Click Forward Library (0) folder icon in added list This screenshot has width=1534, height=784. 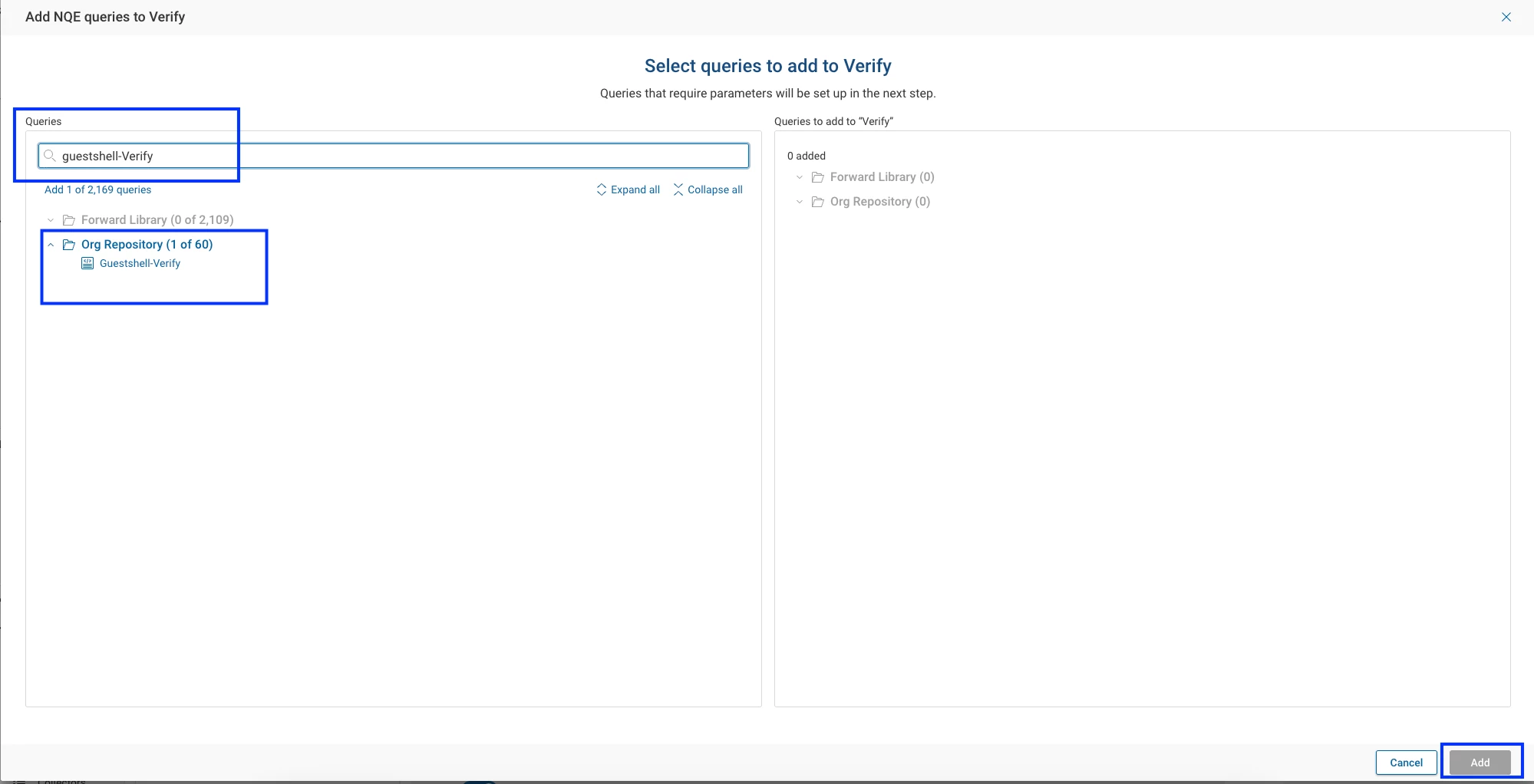coord(817,177)
